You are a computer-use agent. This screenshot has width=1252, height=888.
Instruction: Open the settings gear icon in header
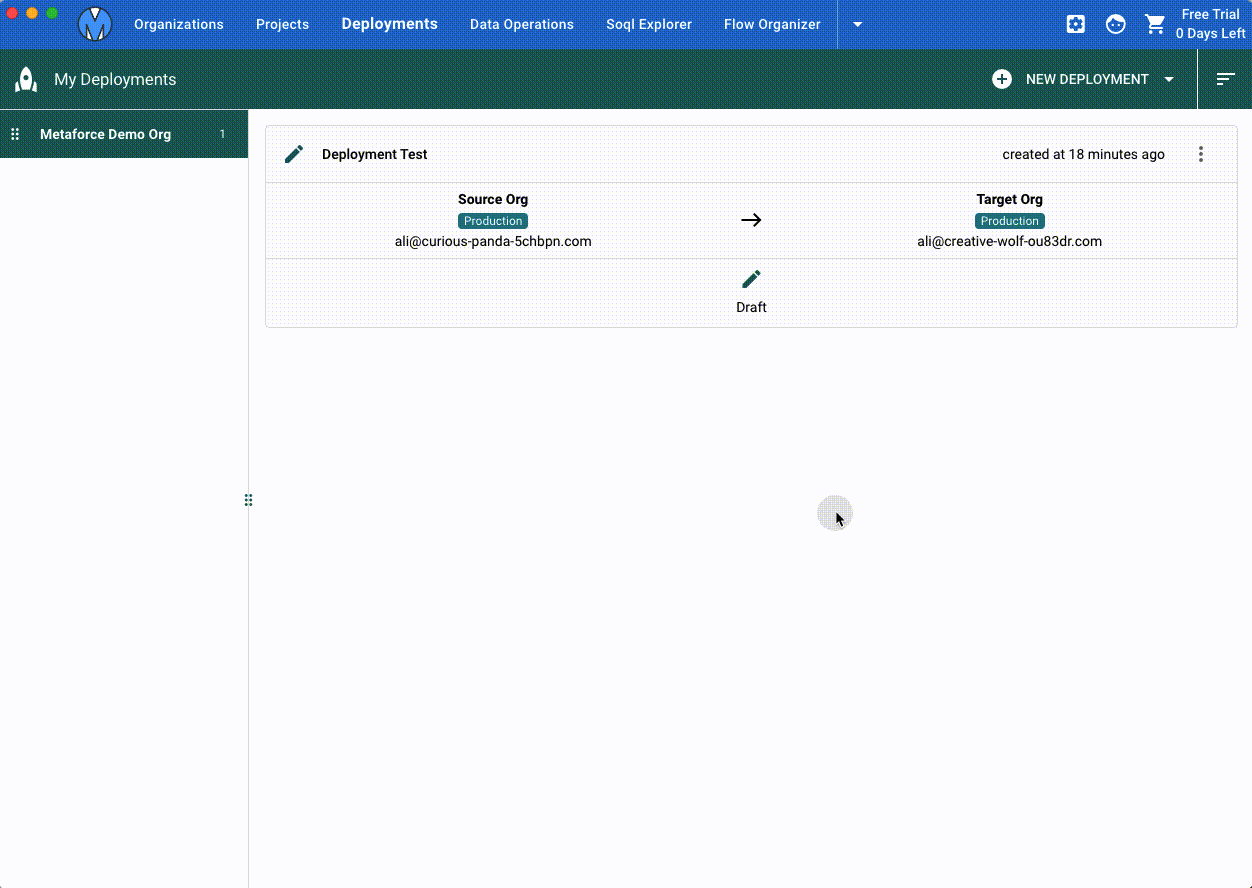tap(1076, 24)
